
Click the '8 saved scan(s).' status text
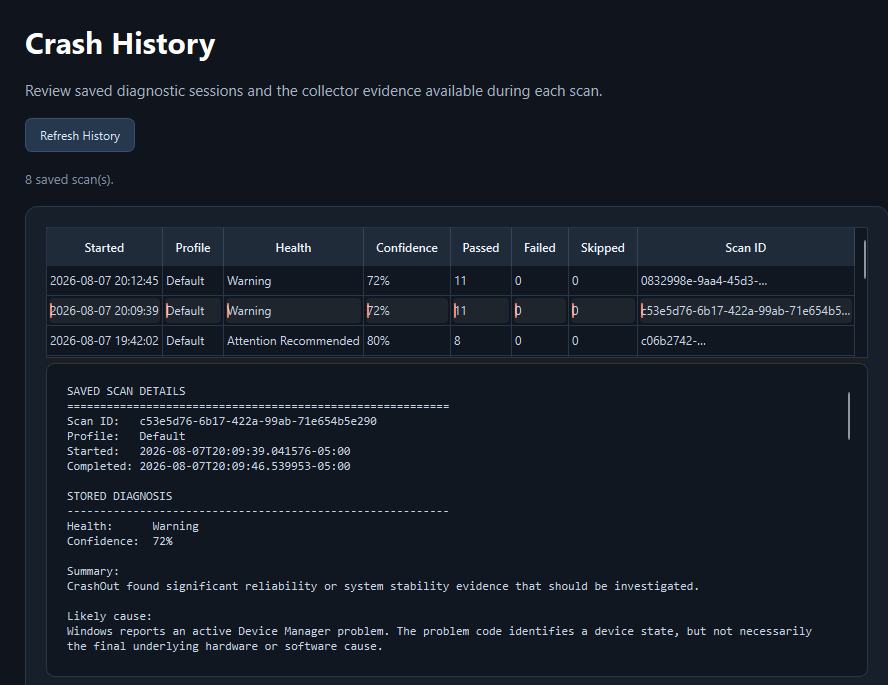[x=69, y=179]
